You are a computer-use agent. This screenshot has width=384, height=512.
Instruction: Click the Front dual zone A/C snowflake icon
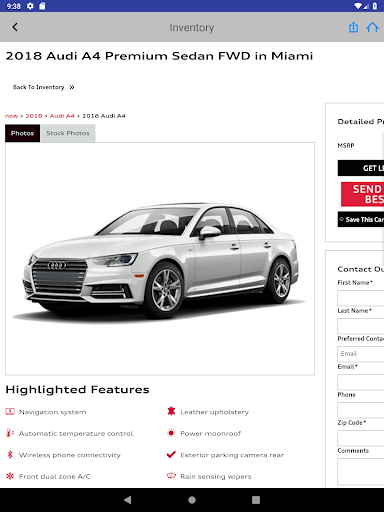tap(10, 476)
